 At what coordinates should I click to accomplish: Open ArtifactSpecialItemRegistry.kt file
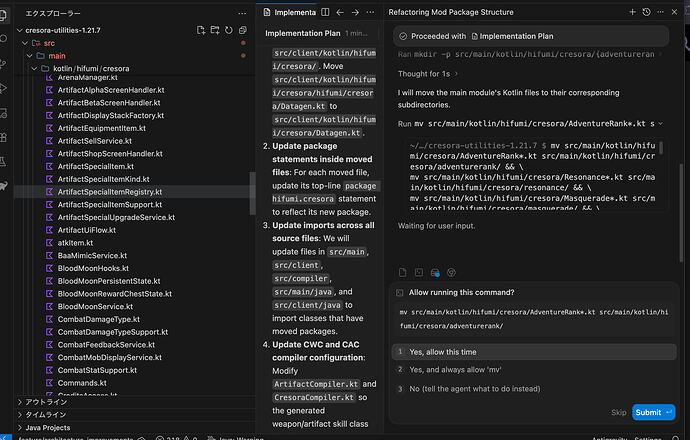(110, 192)
